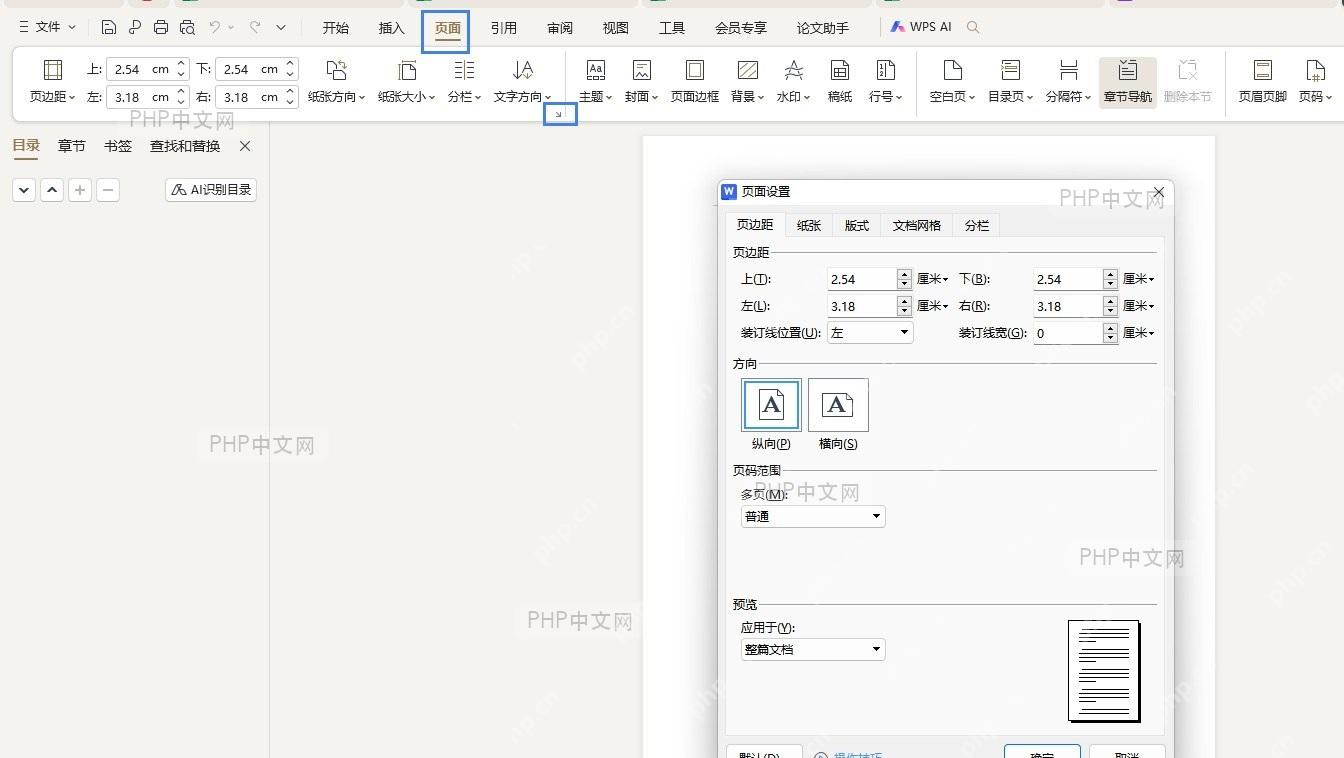Viewport: 1344px width, 758px height.
Task: Open the 页码 page number menu
Action: (x=1315, y=82)
